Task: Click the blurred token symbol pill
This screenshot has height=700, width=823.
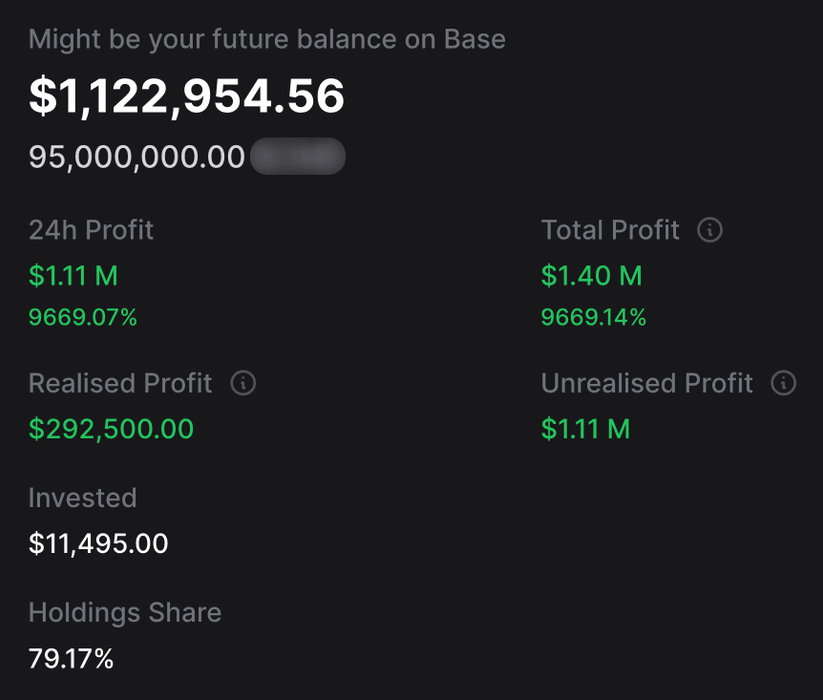Action: pos(297,157)
